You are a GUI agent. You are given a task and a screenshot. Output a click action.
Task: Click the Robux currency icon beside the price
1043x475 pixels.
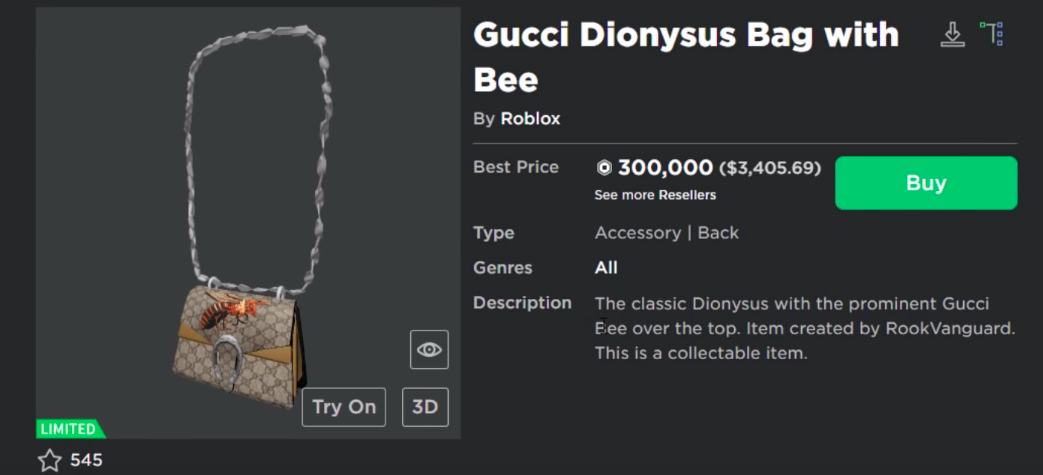(x=604, y=168)
